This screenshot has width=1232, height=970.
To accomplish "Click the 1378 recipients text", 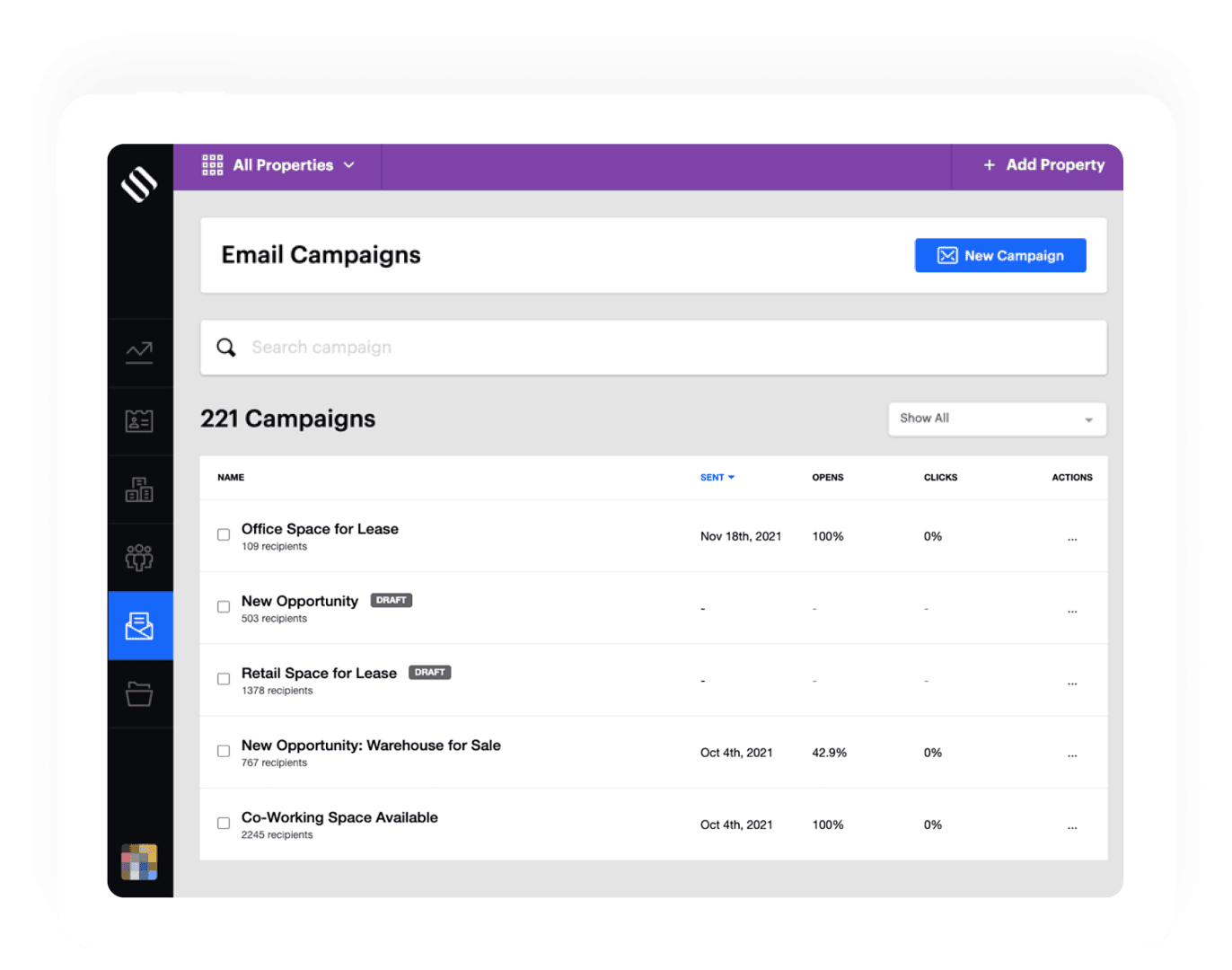I will tap(277, 691).
